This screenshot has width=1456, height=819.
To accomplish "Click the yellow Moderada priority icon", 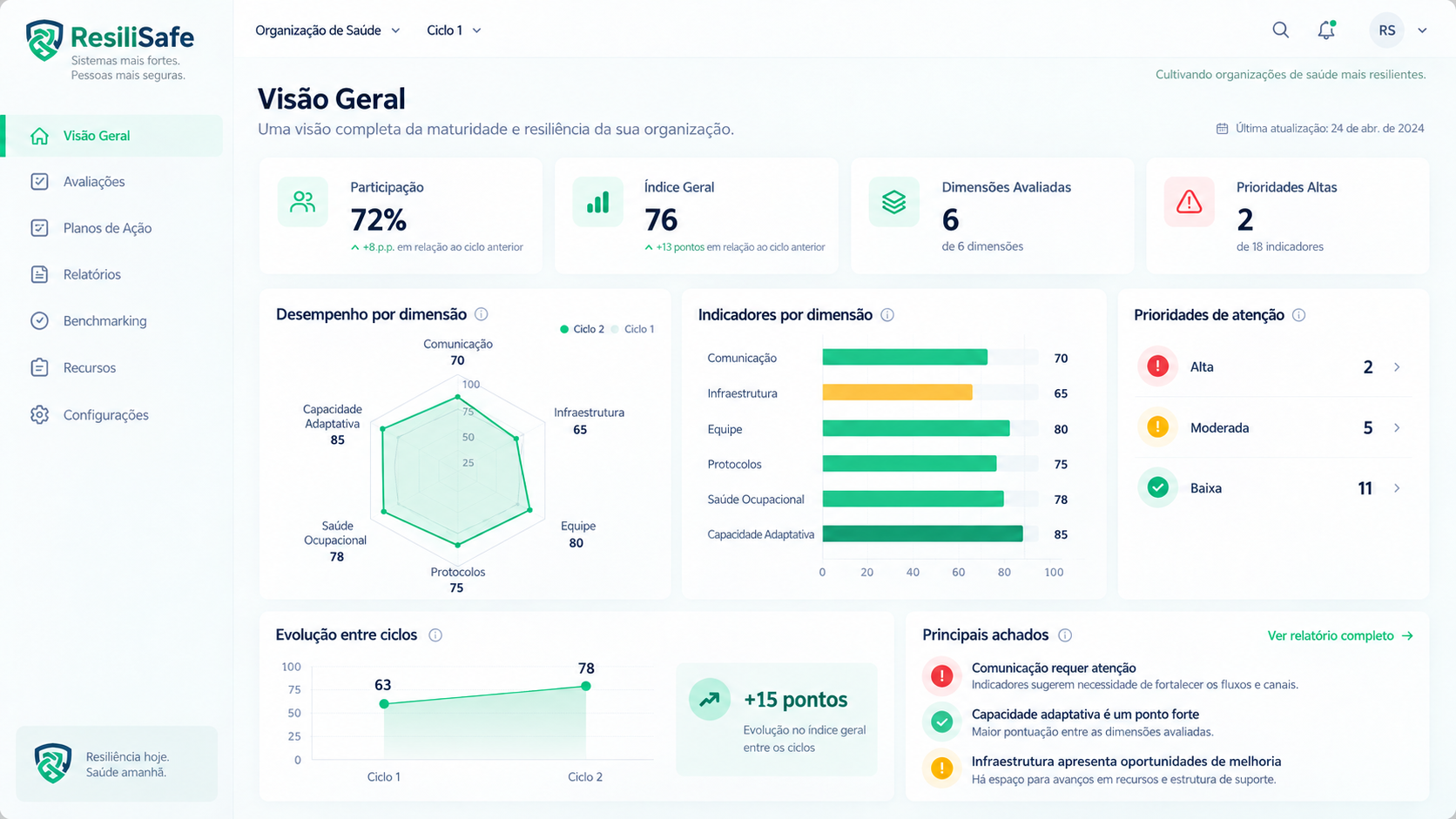I will tap(1157, 427).
